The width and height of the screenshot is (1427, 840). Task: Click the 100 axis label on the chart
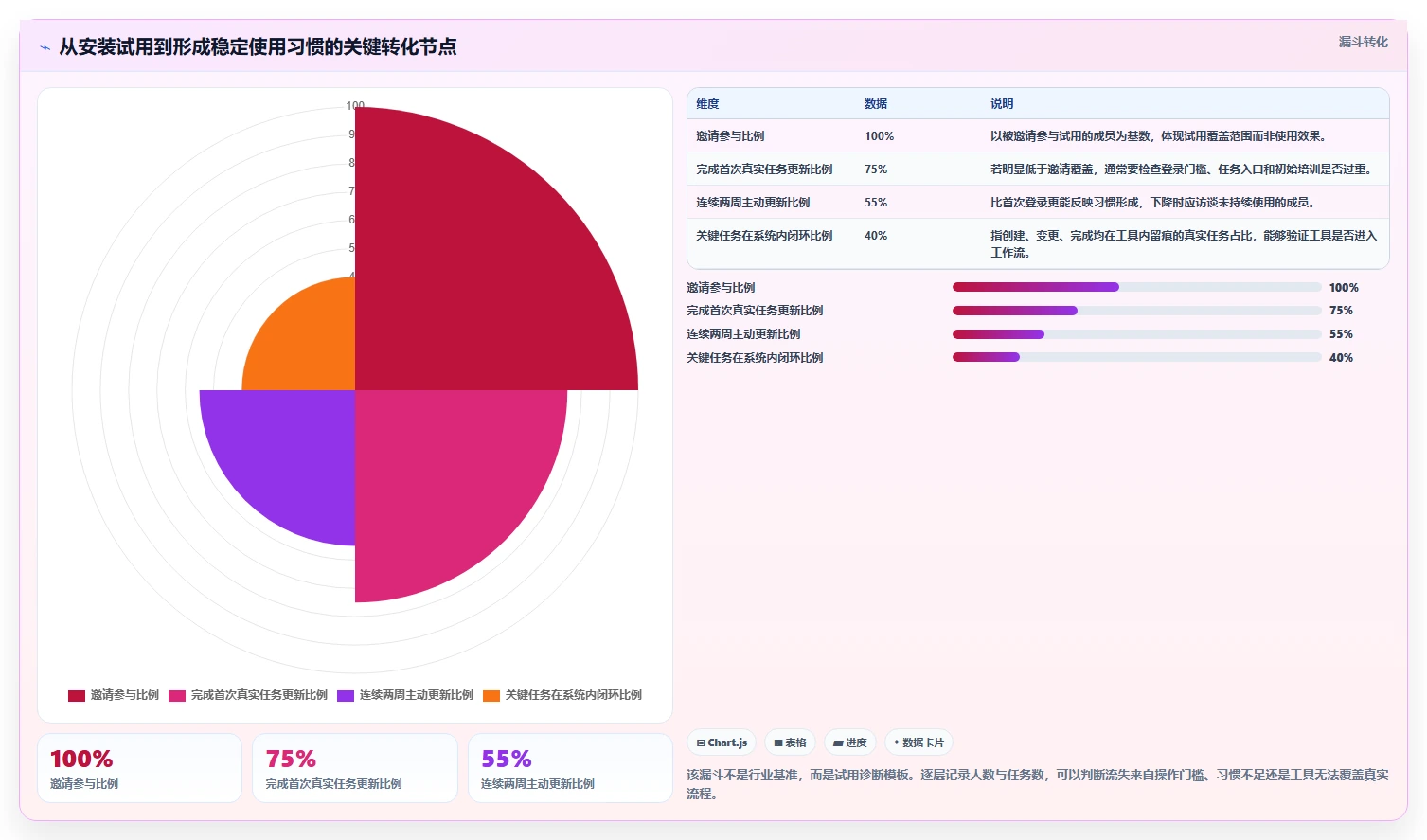click(x=355, y=106)
